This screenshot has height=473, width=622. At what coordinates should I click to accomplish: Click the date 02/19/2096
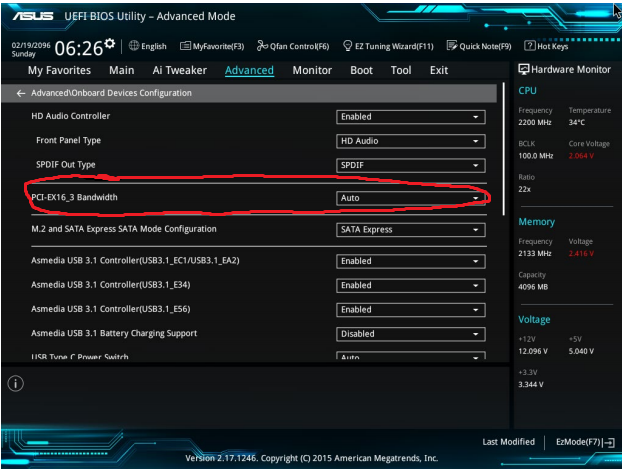[x=31, y=45]
